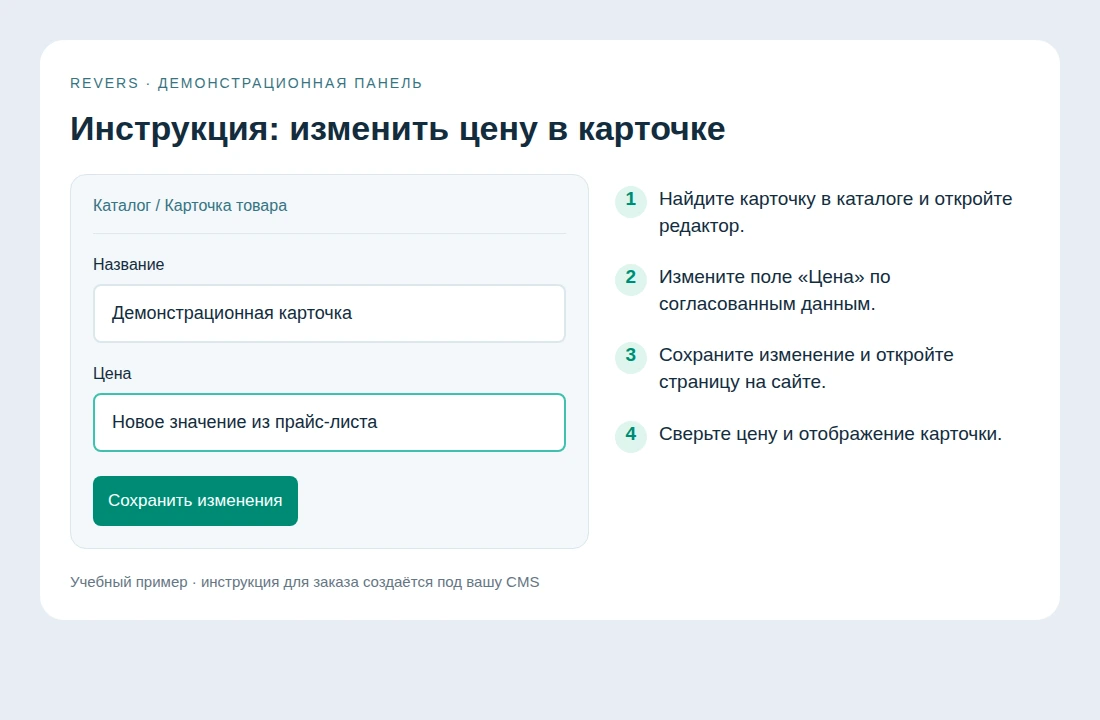The height and width of the screenshot is (720, 1100).
Task: Click the step 3 number badge
Action: pyautogui.click(x=631, y=356)
